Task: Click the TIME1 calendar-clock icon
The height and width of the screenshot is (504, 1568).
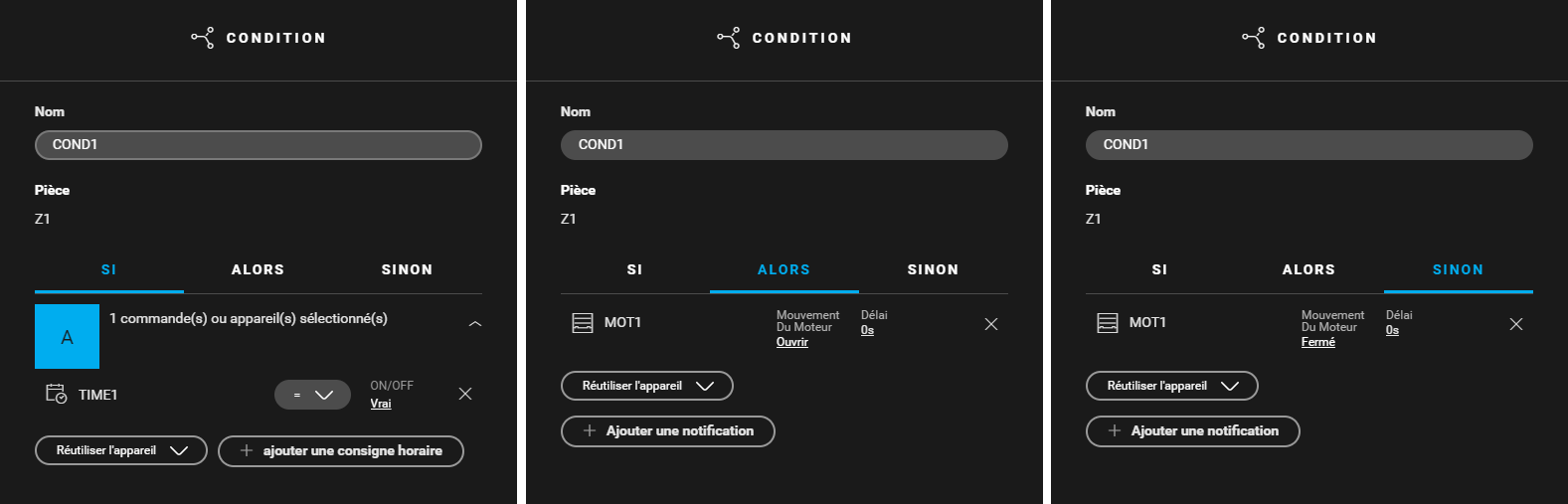Action: pos(57,394)
